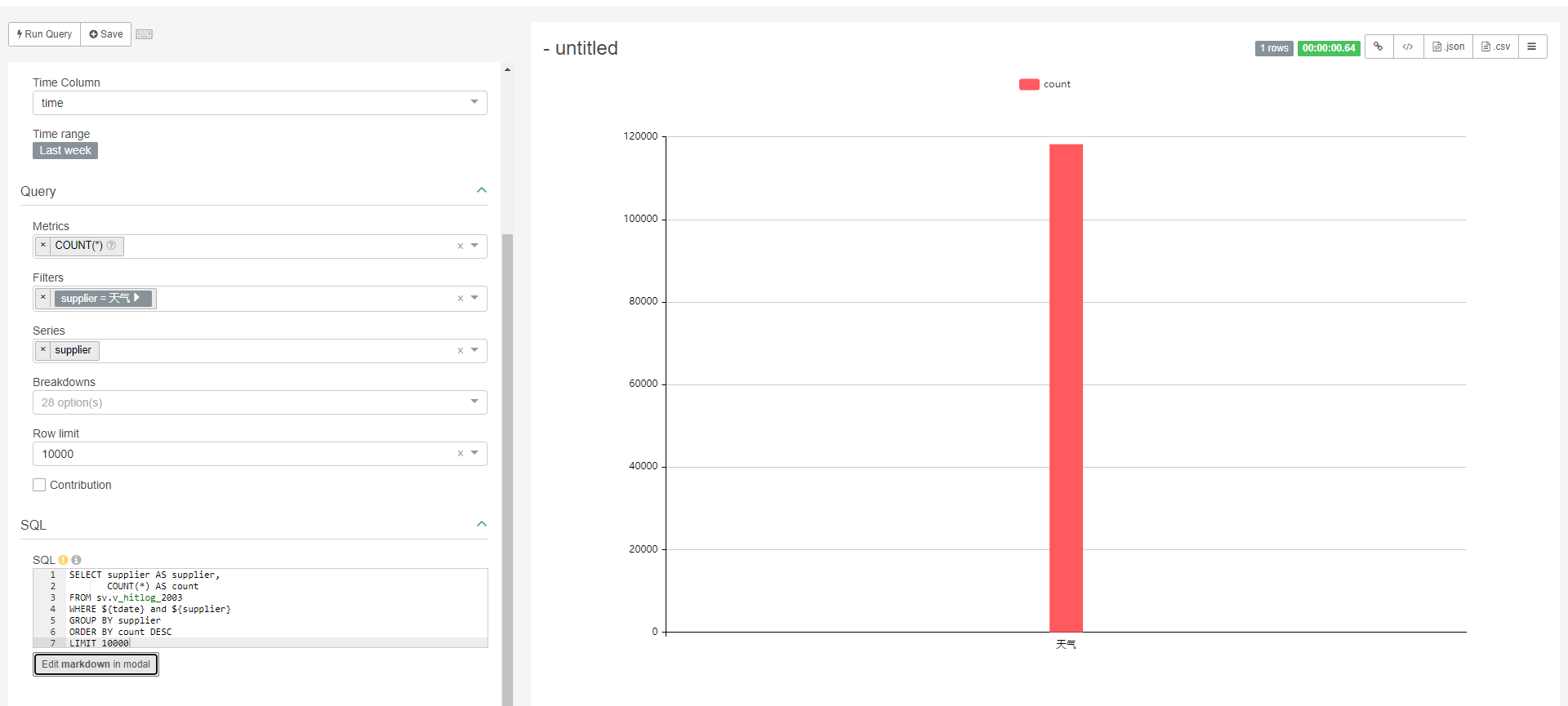Viewport: 1568px width, 706px height.
Task: Expand the Metrics dropdown arrow
Action: (x=474, y=246)
